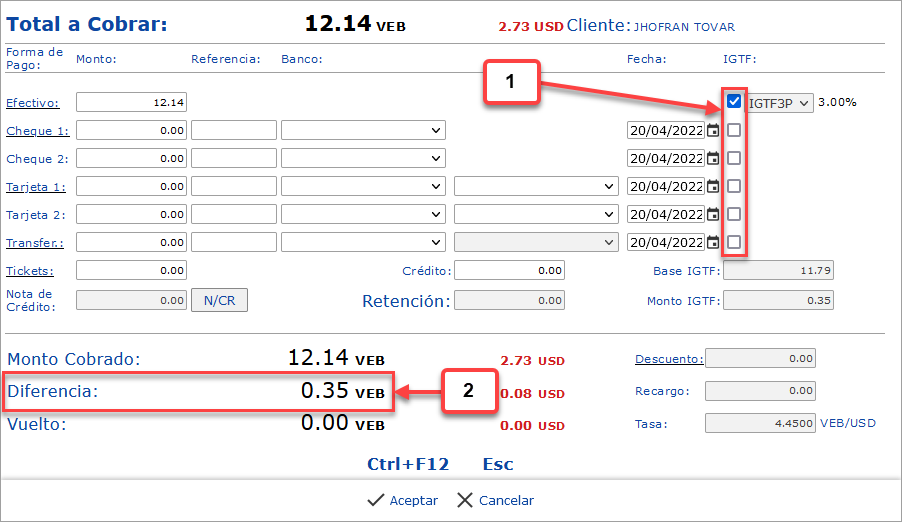Image resolution: width=902 pixels, height=522 pixels.
Task: Enable IGTF checkbox for Cheque 1
Action: coord(733,130)
